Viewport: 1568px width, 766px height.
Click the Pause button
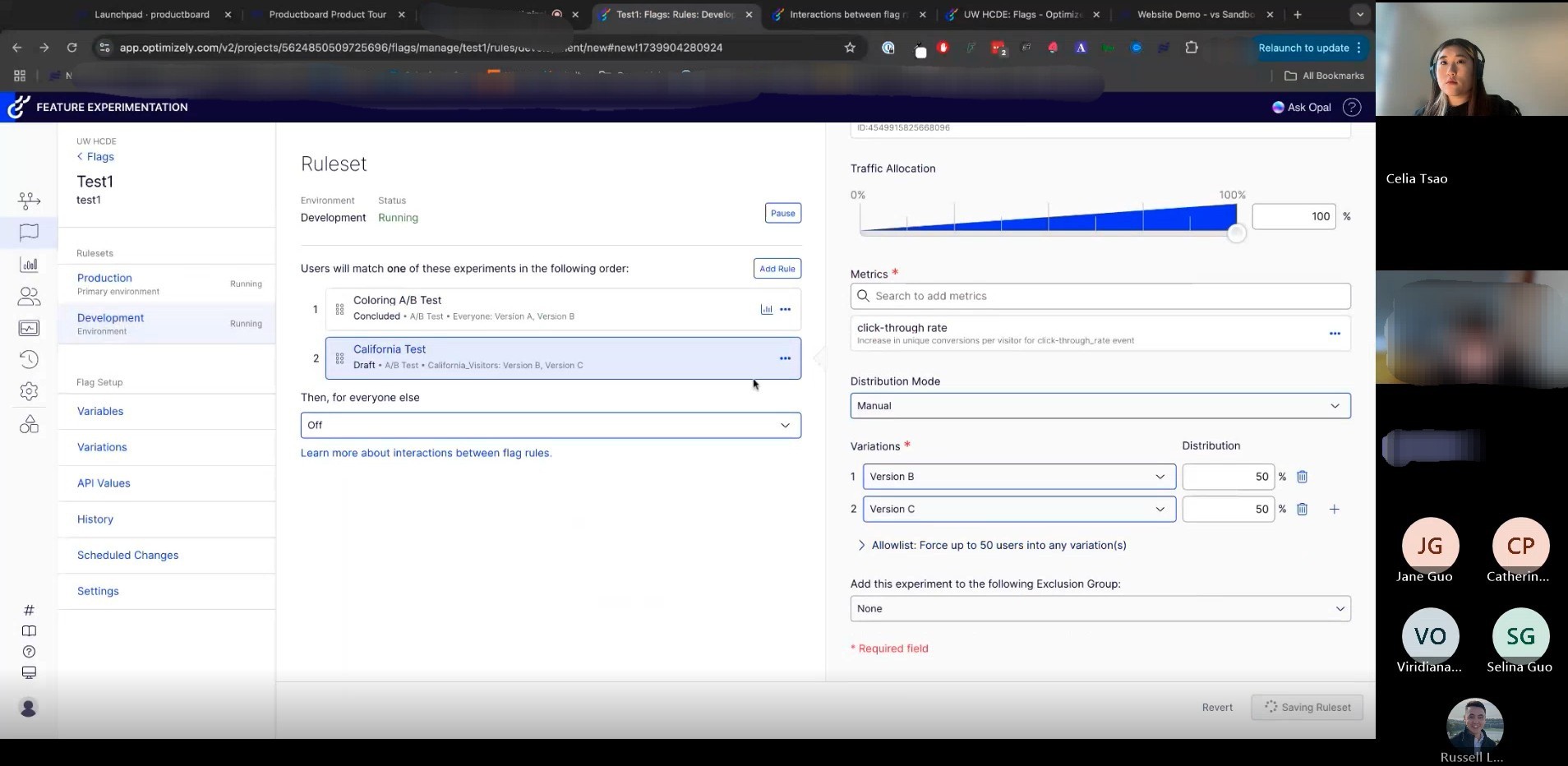click(x=783, y=213)
